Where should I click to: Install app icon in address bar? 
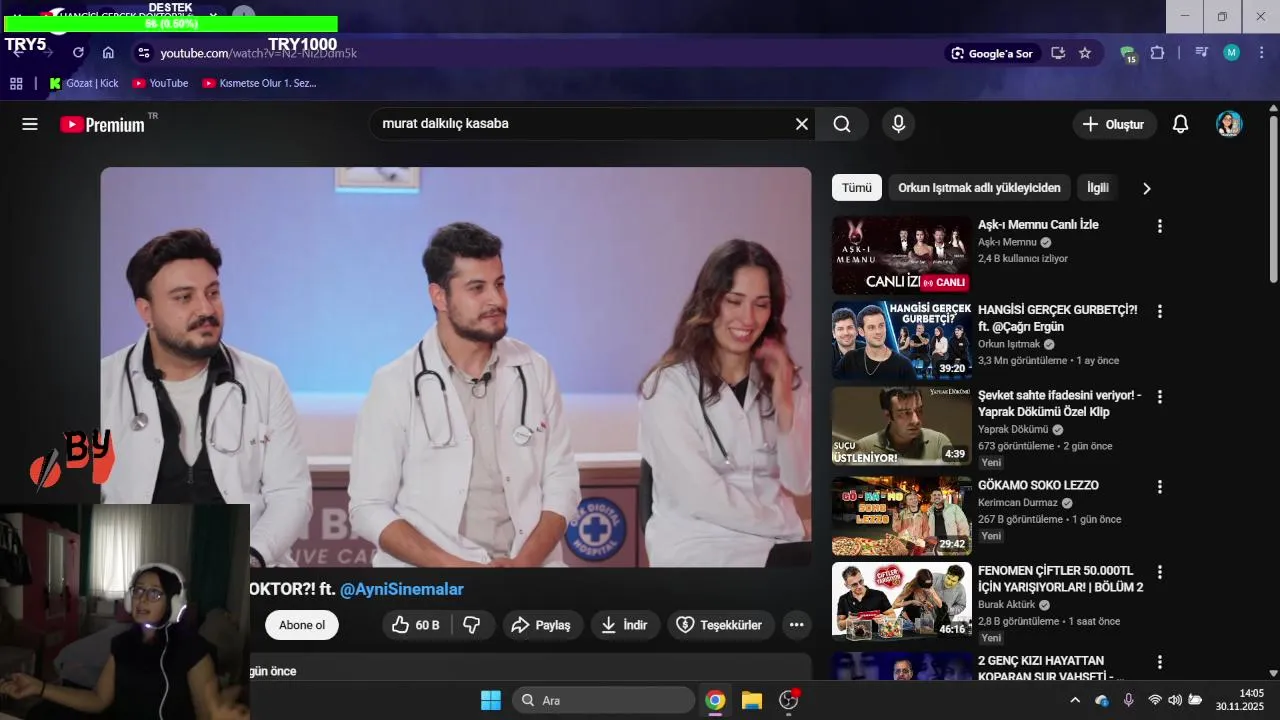click(1058, 53)
